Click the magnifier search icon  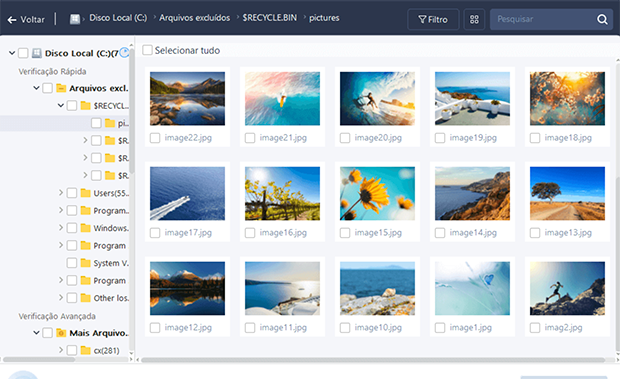pos(602,19)
